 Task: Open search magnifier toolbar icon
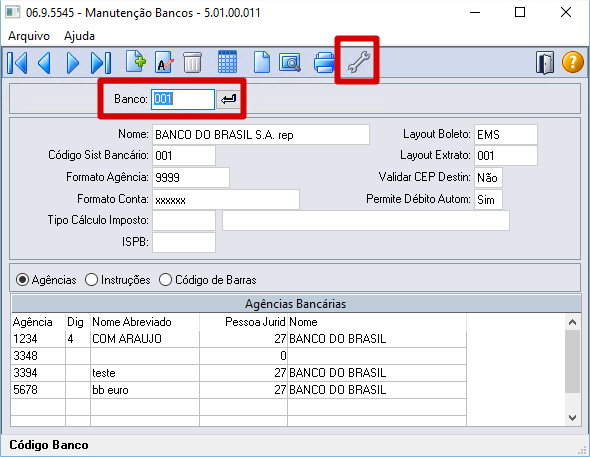pyautogui.click(x=290, y=62)
